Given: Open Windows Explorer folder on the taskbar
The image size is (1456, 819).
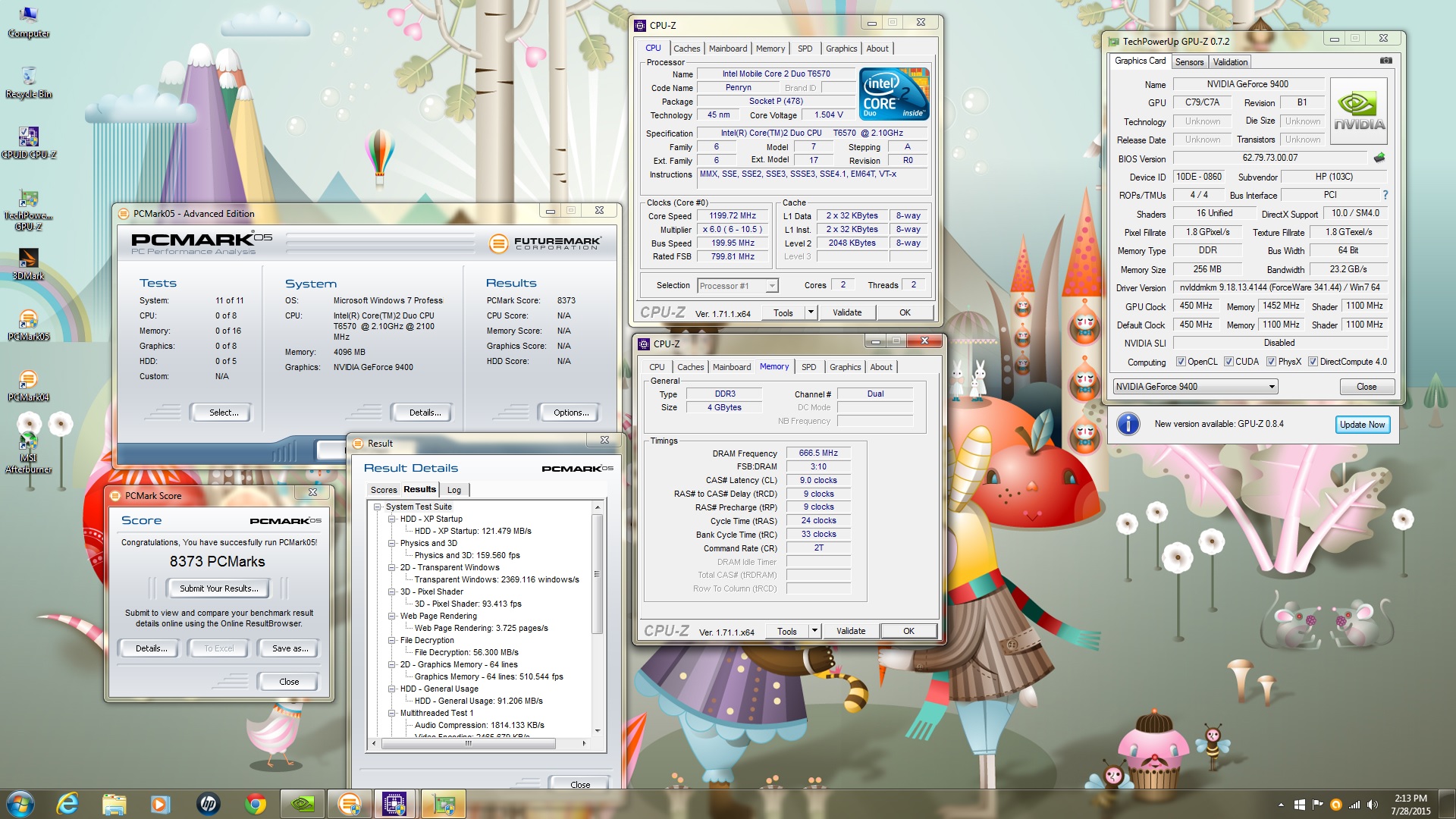Looking at the screenshot, I should click(114, 804).
